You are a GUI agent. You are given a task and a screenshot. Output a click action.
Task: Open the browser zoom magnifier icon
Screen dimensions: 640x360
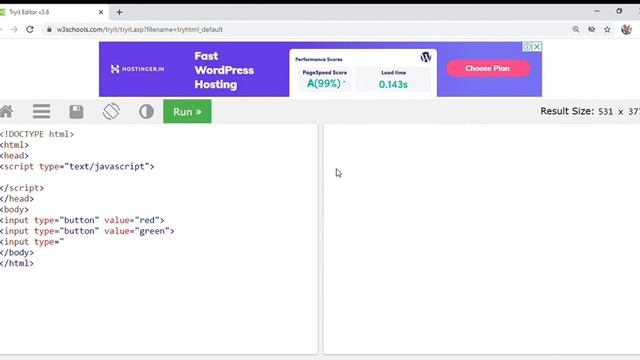tap(576, 29)
